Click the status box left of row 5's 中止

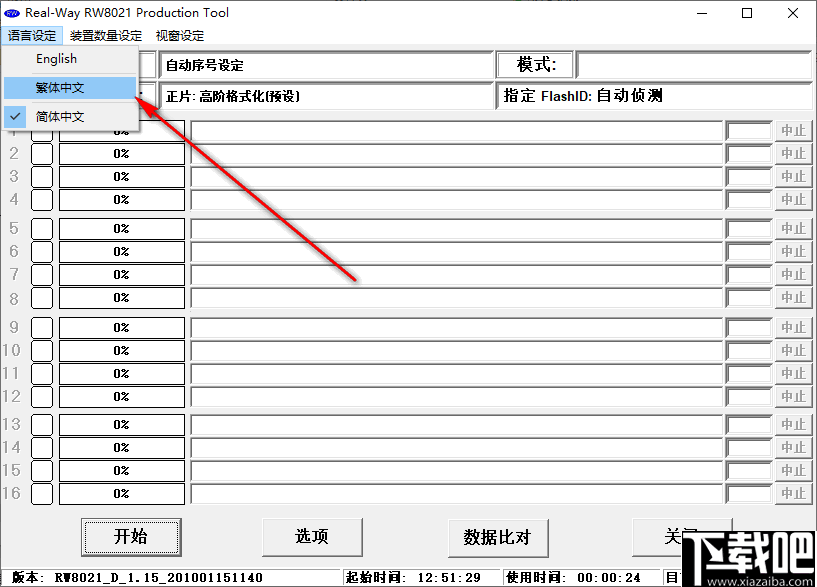(x=748, y=228)
